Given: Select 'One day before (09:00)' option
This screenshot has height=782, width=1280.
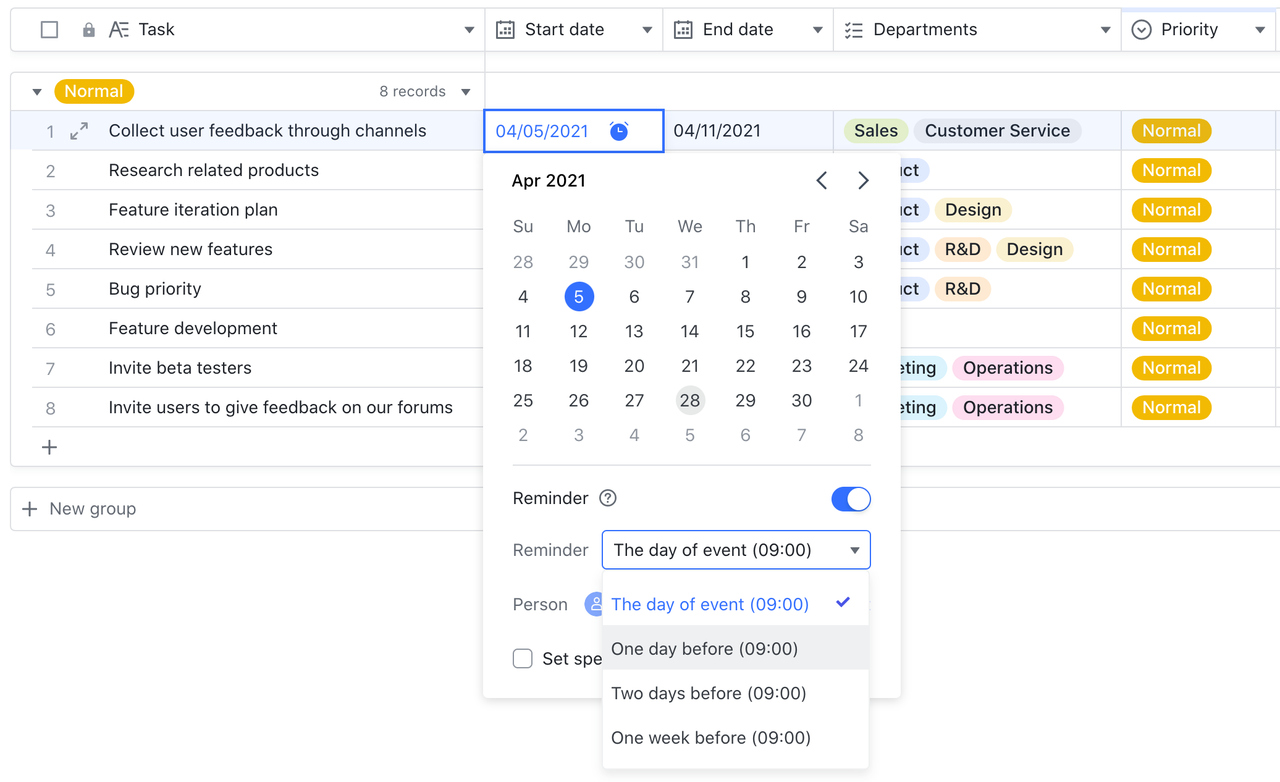Looking at the screenshot, I should [704, 649].
